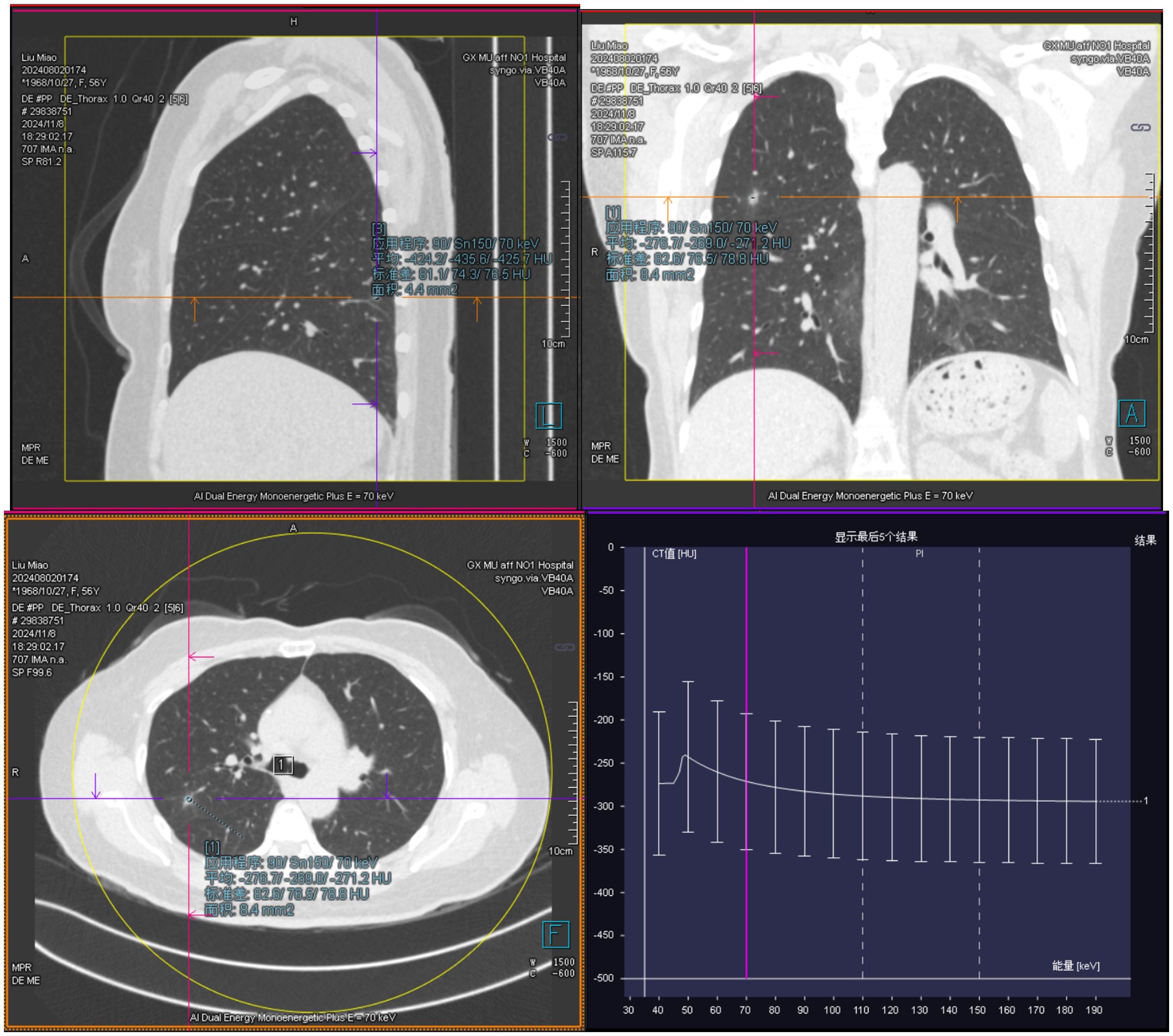Click the L orientation cube in sagittal view
The height and width of the screenshot is (1036, 1173).
coord(548,416)
